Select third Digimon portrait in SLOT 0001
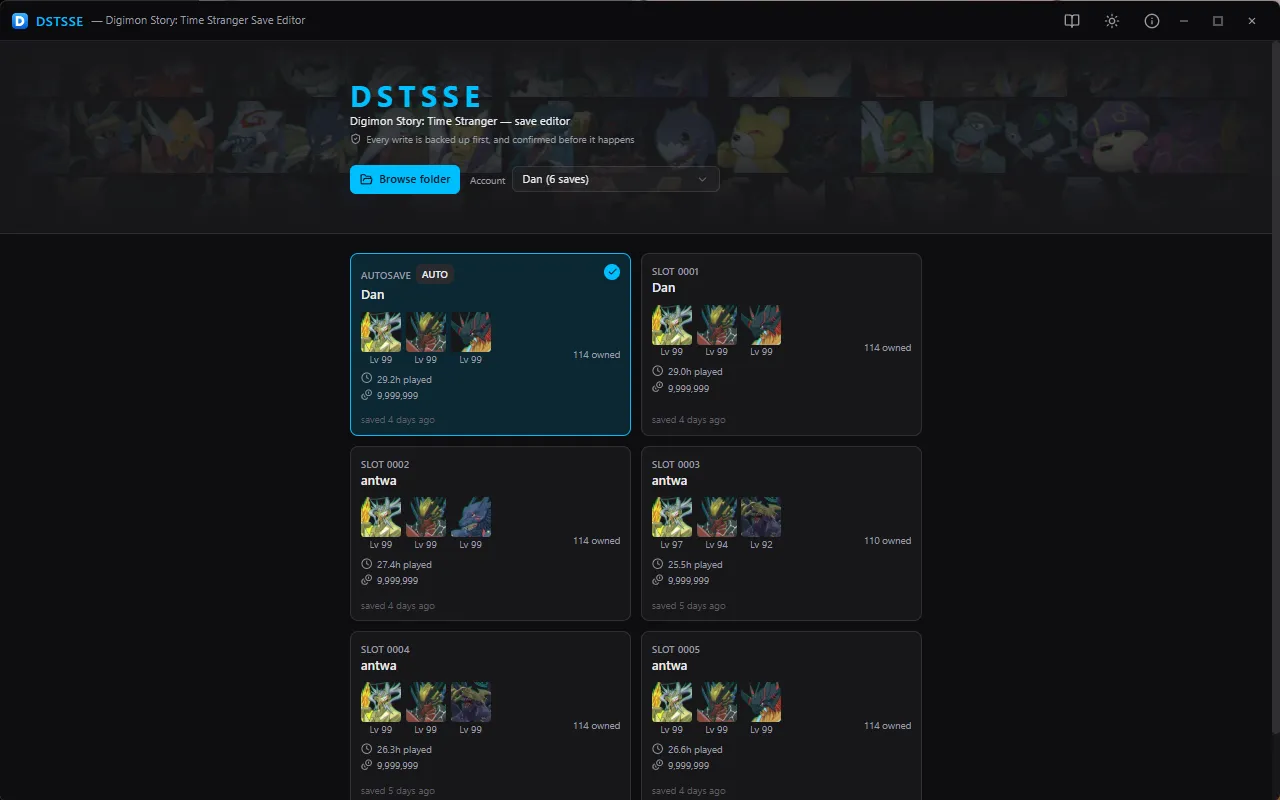This screenshot has width=1280, height=800. [x=762, y=325]
